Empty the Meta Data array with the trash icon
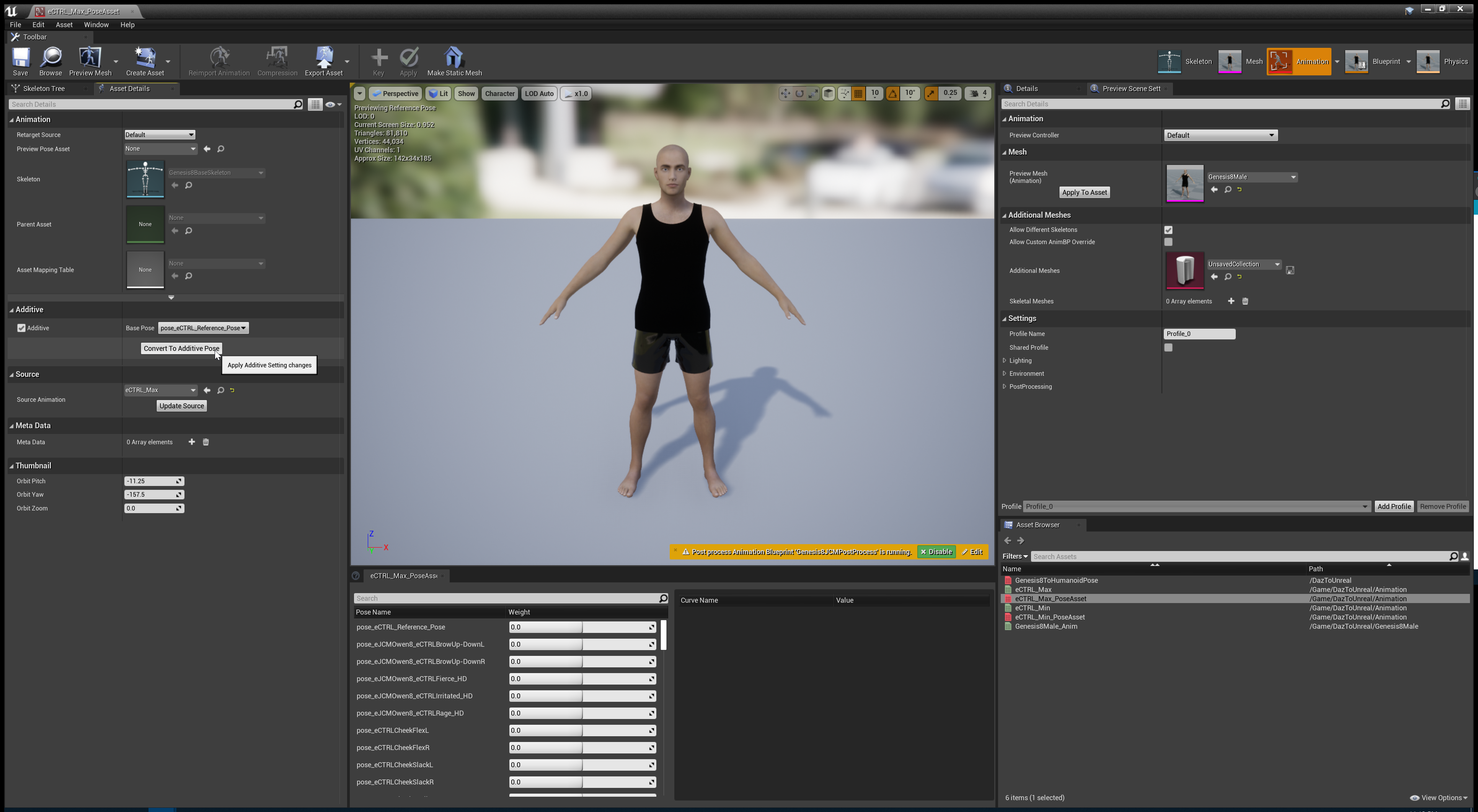1478x812 pixels. [x=206, y=442]
